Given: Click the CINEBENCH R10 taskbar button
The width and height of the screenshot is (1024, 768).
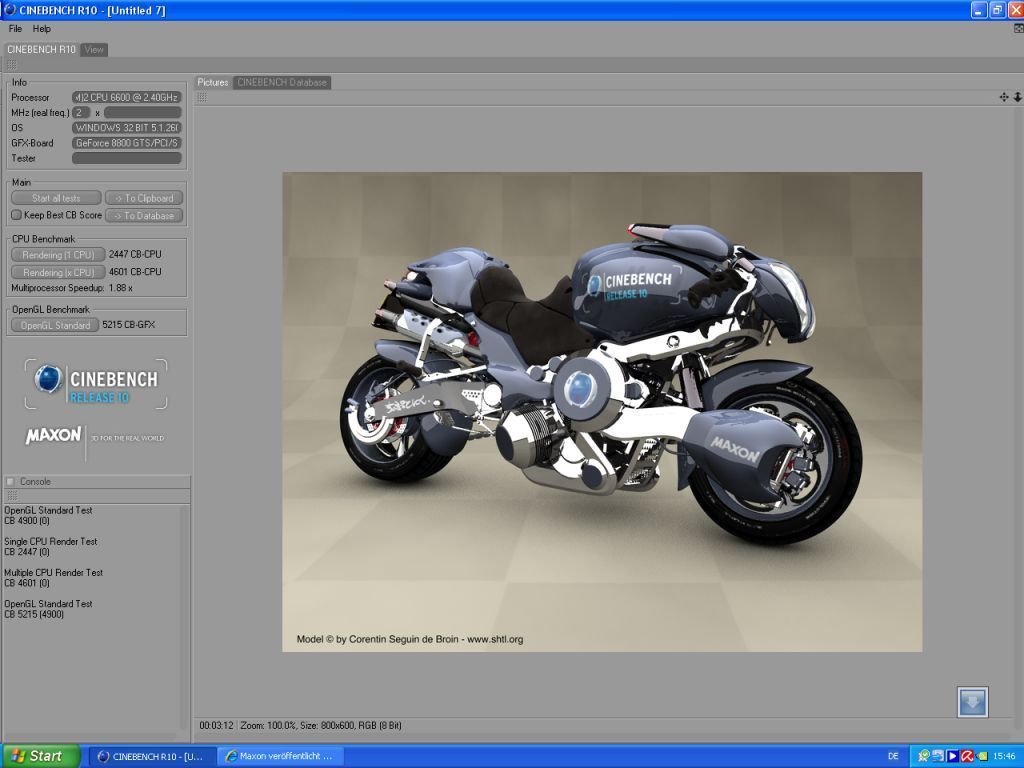Looking at the screenshot, I should click(150, 756).
